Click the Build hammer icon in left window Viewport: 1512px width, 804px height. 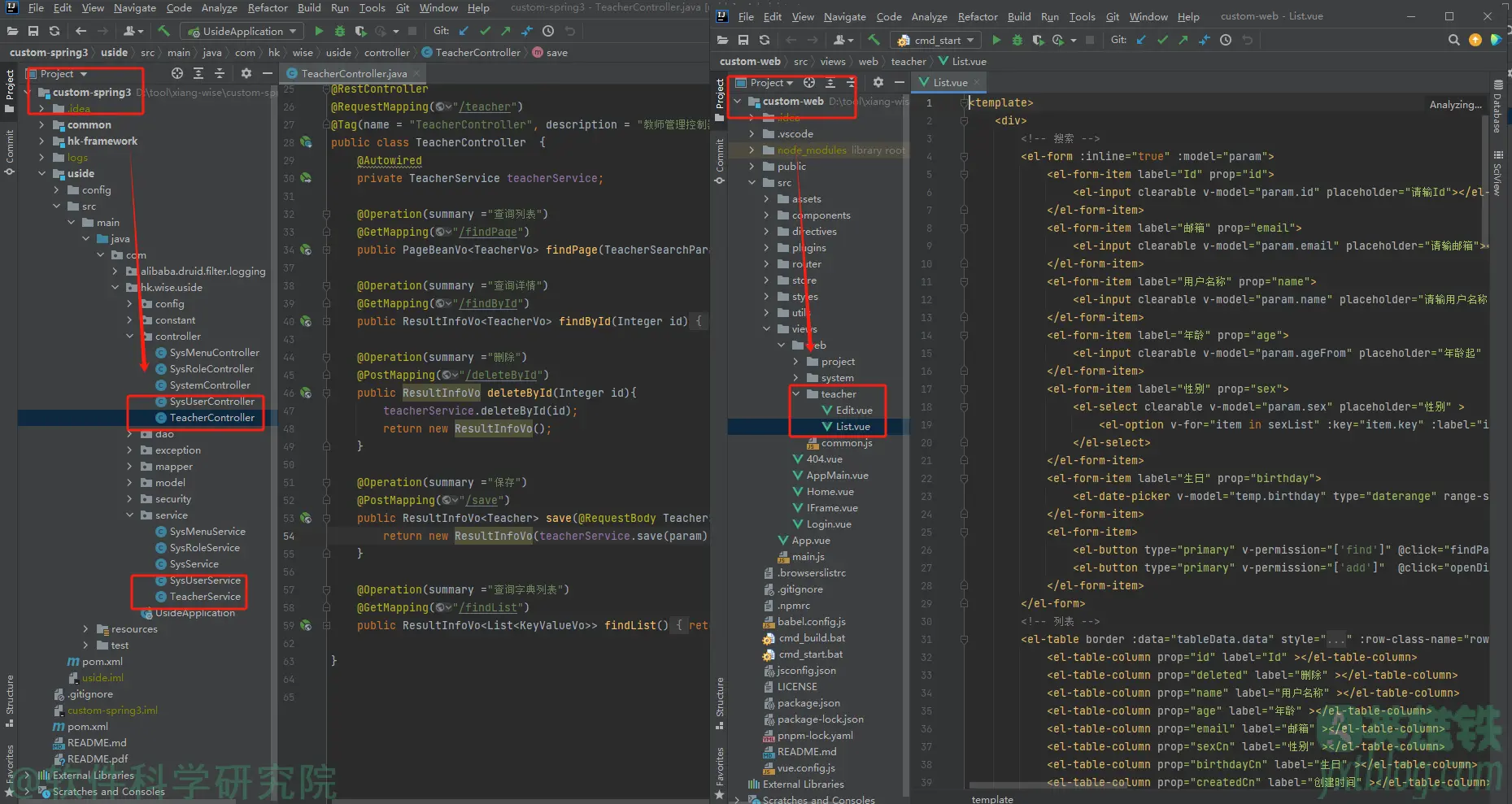pyautogui.click(x=163, y=31)
